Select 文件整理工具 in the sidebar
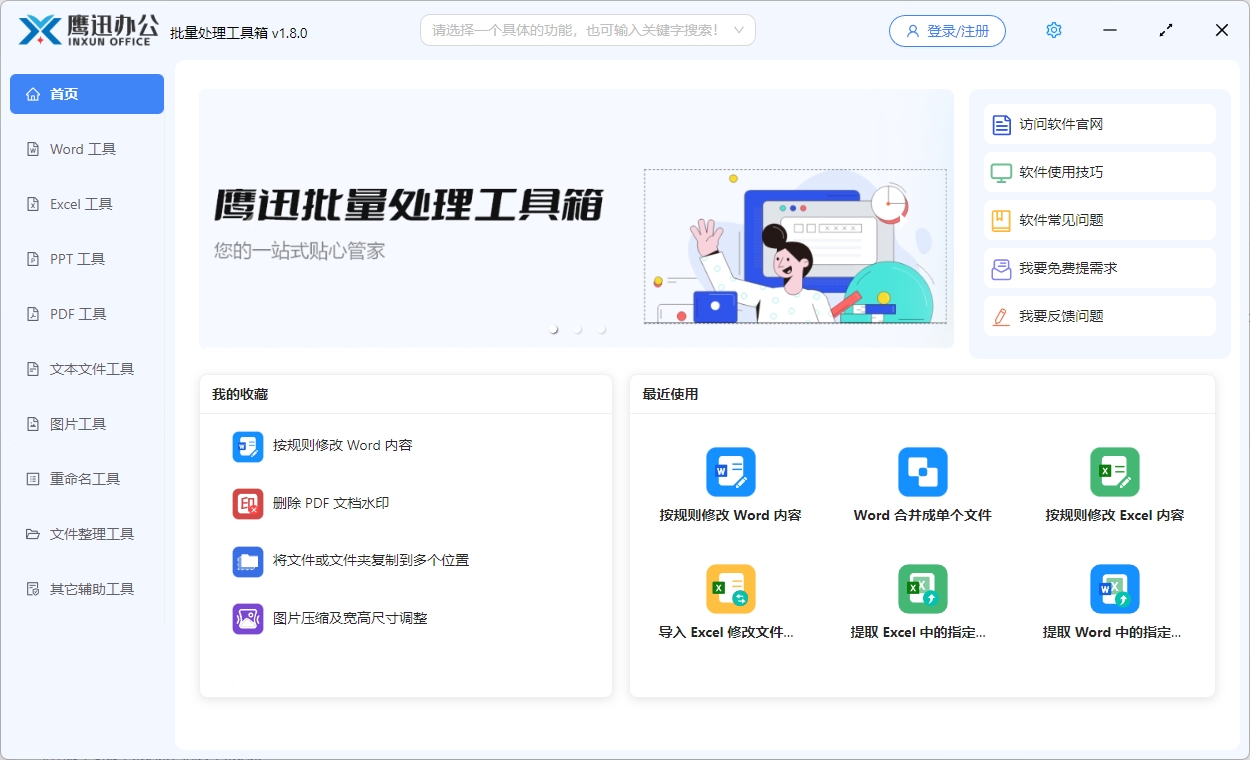Image resolution: width=1250 pixels, height=760 pixels. point(87,534)
